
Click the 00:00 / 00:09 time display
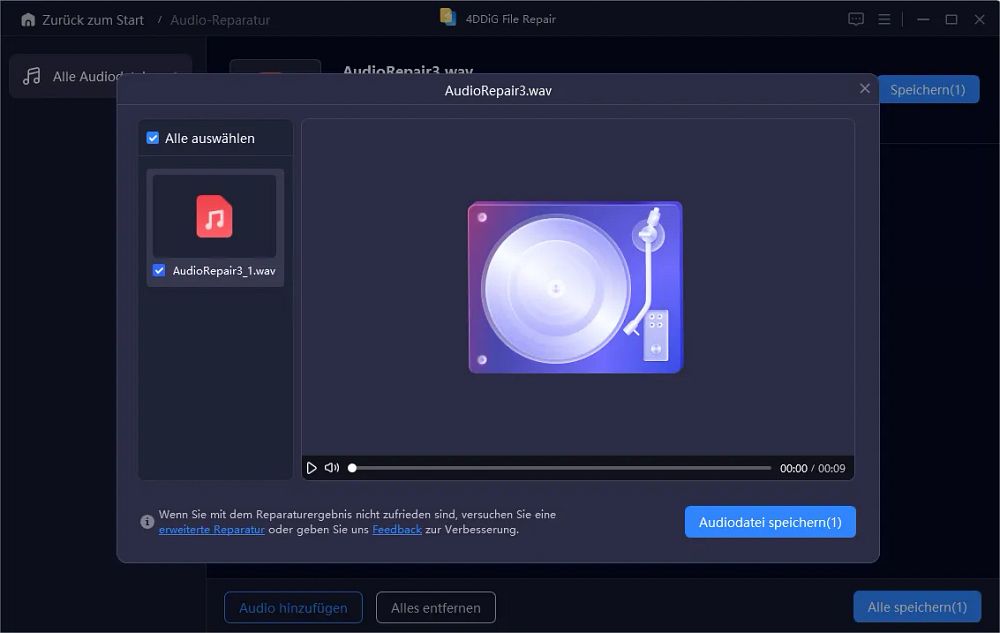[x=812, y=469]
